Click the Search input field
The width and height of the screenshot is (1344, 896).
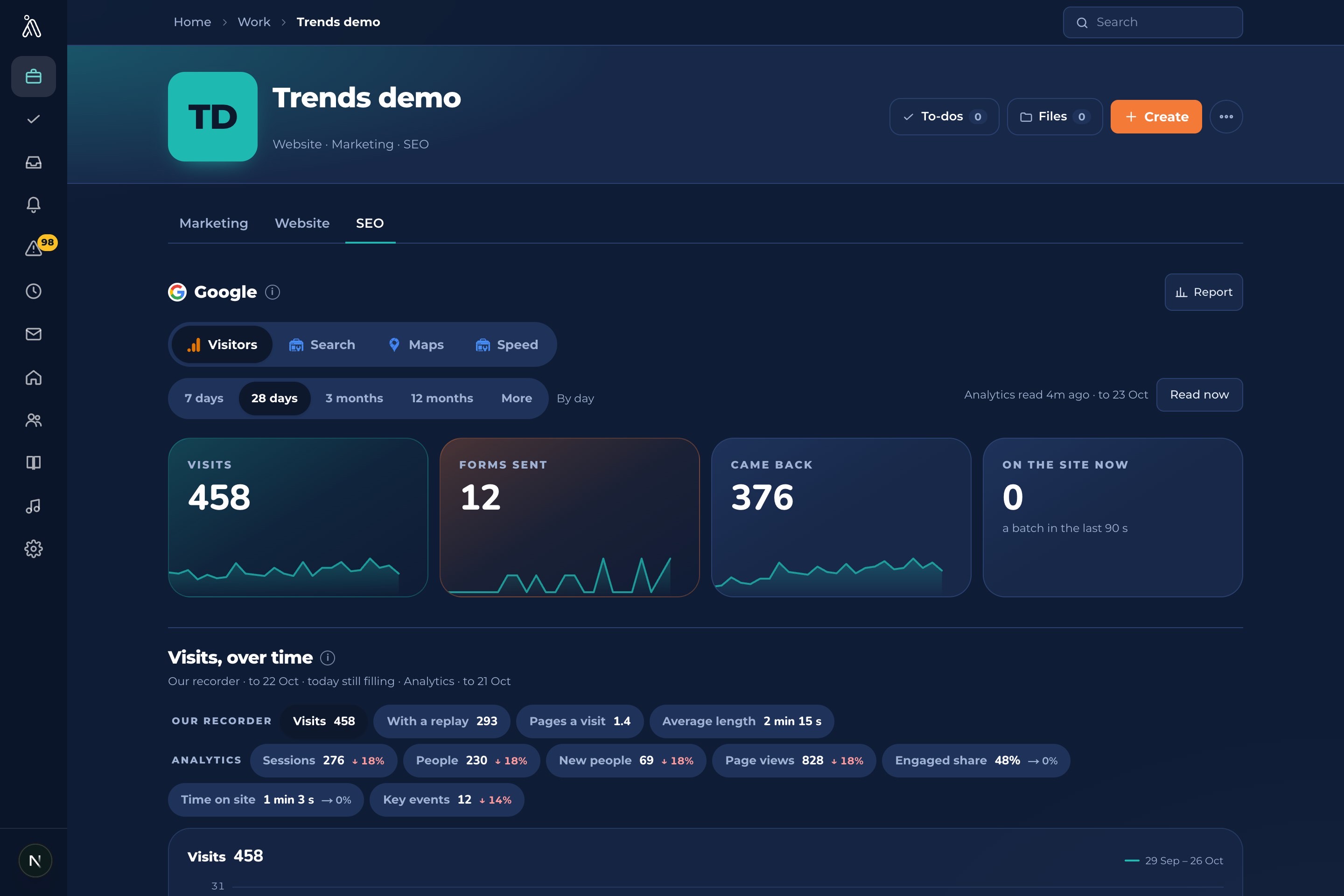tap(1153, 22)
